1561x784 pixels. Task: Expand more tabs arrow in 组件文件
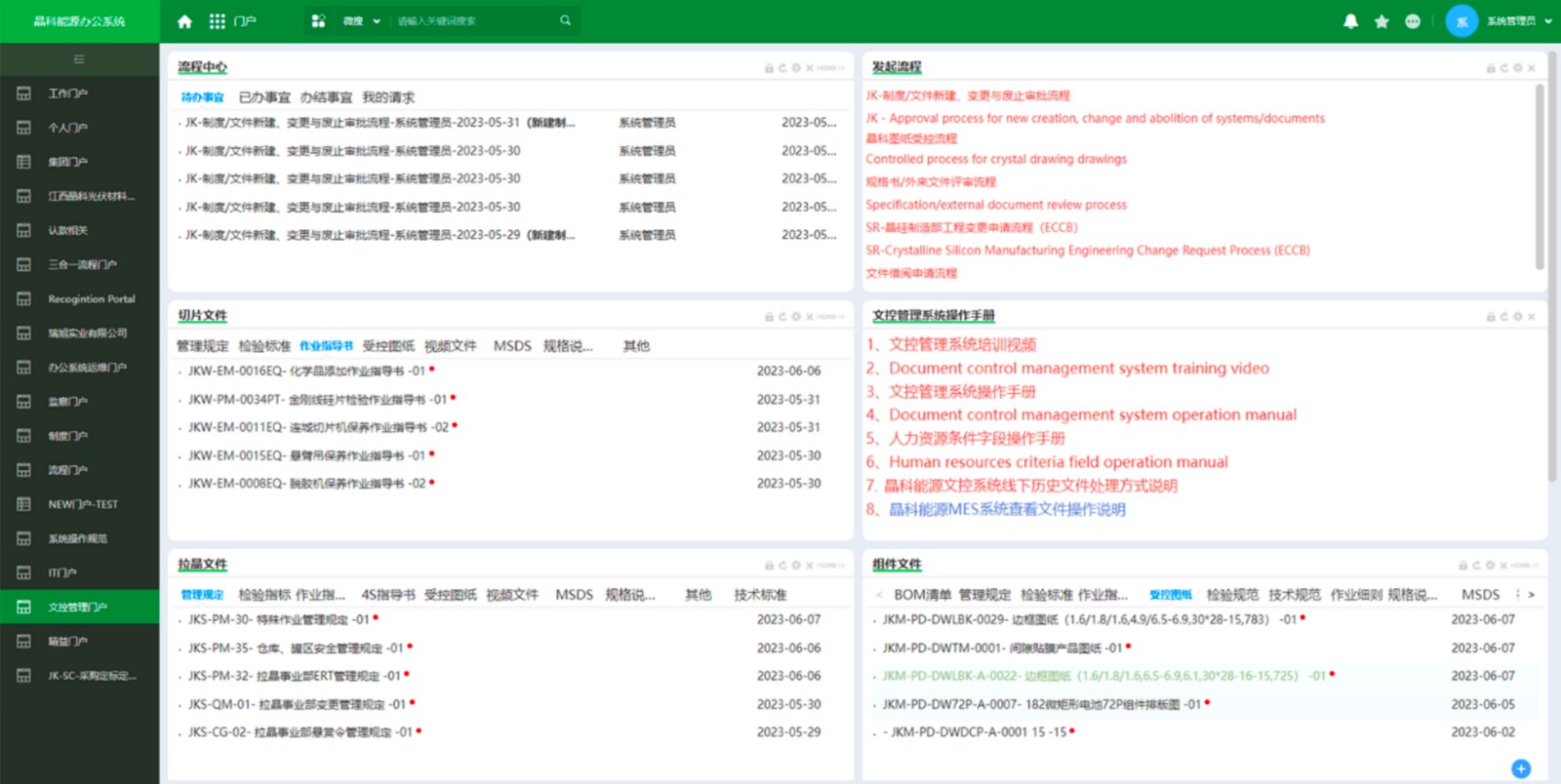1531,594
